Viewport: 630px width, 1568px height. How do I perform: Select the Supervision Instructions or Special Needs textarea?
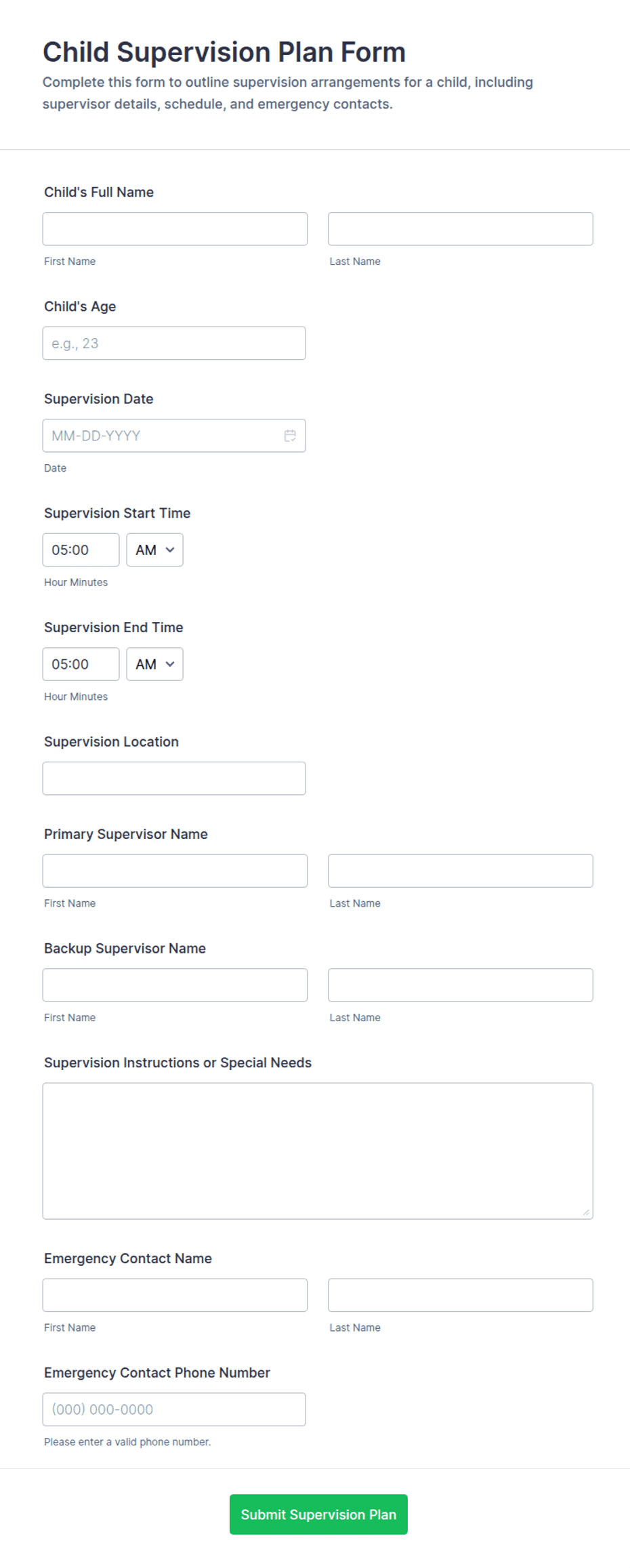pos(318,1151)
